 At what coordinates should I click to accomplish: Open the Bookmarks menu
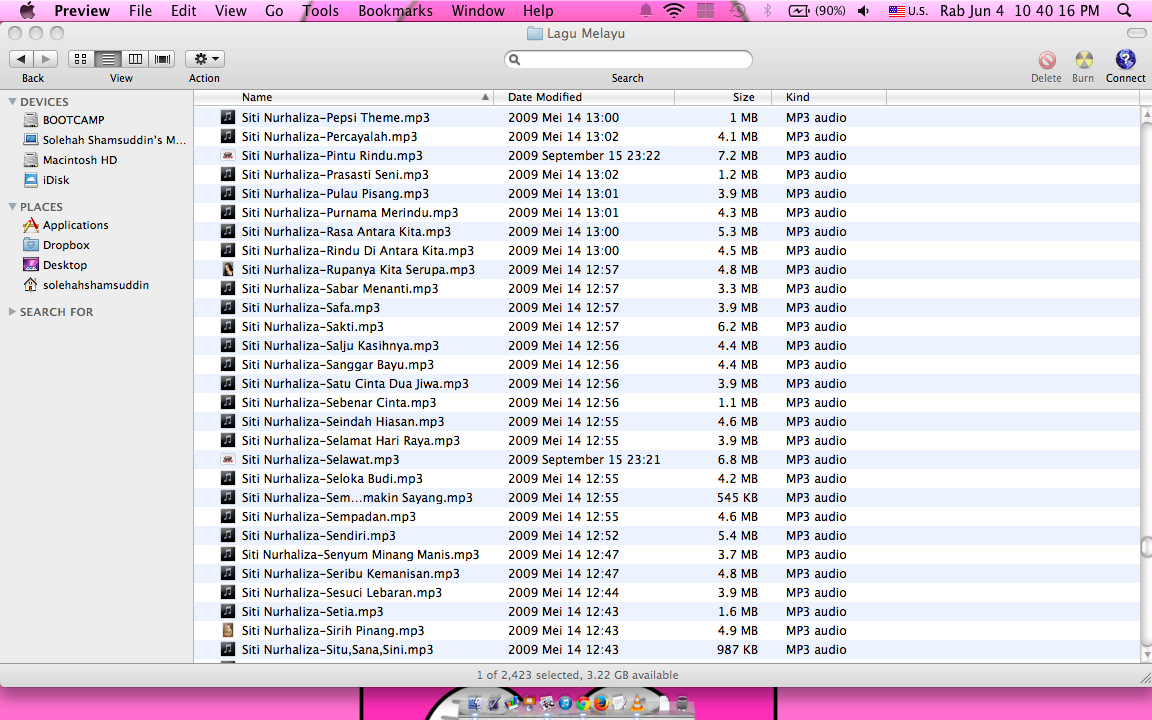click(395, 10)
